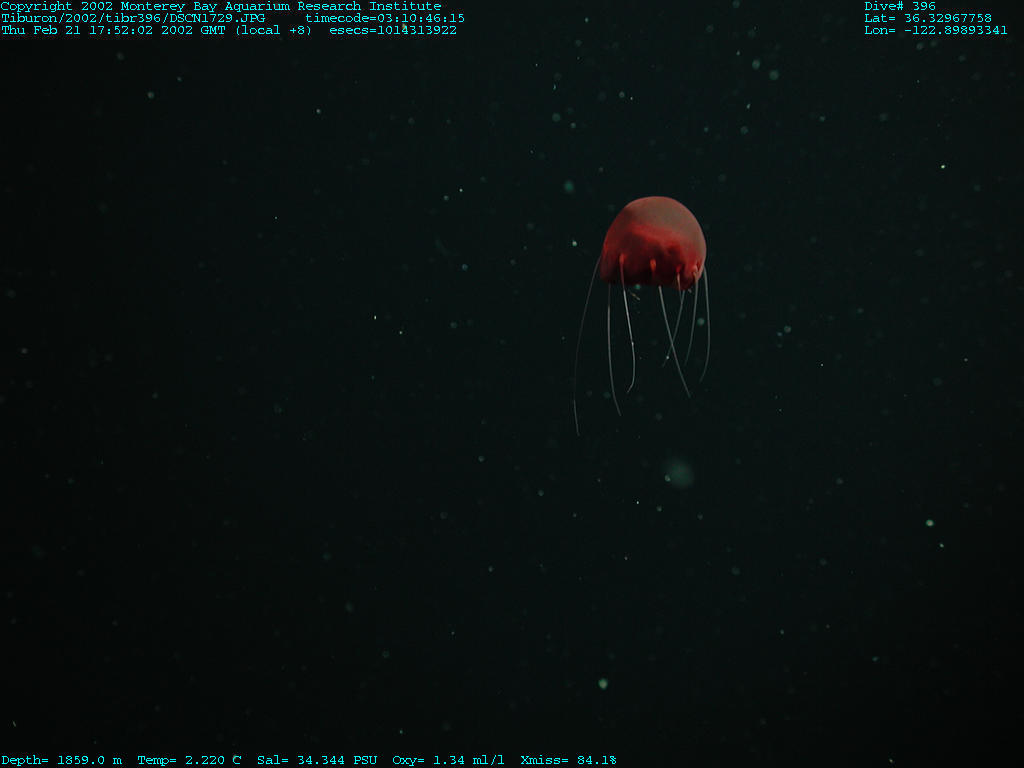Click the latitude value 'Lat= 36.32967758'
The width and height of the screenshot is (1024, 768).
pos(927,18)
